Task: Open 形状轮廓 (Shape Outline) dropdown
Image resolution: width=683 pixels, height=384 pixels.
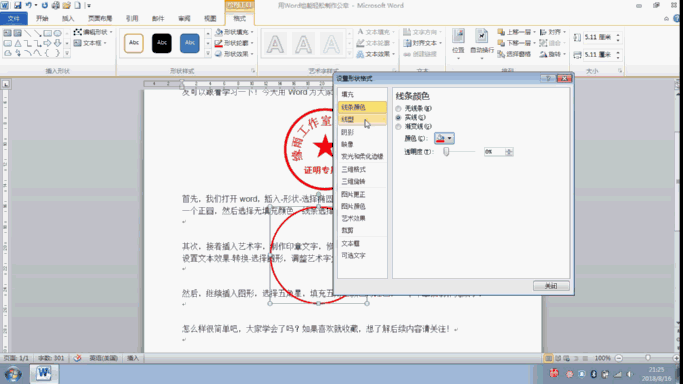Action: (234, 43)
